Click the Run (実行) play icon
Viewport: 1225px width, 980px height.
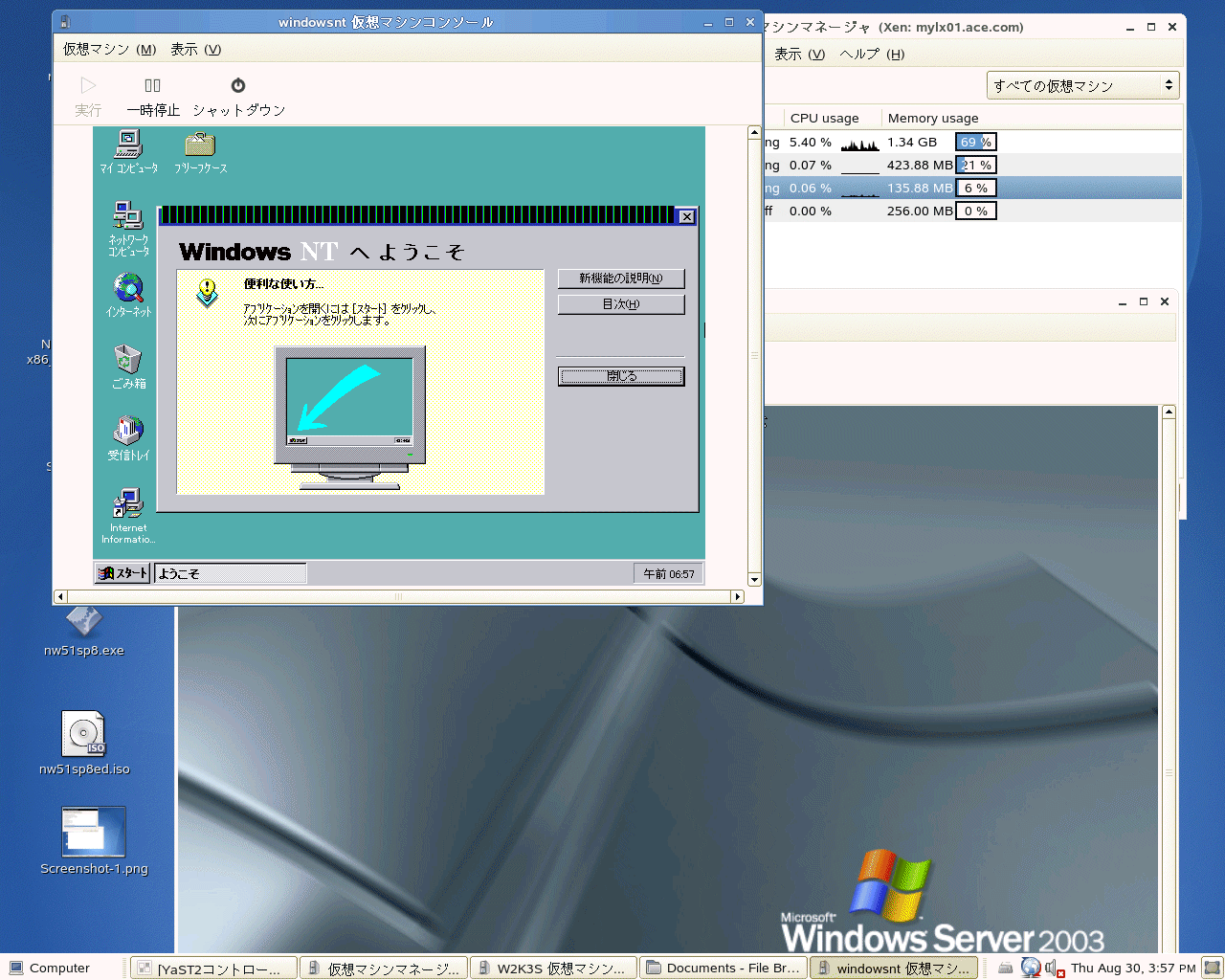(88, 85)
